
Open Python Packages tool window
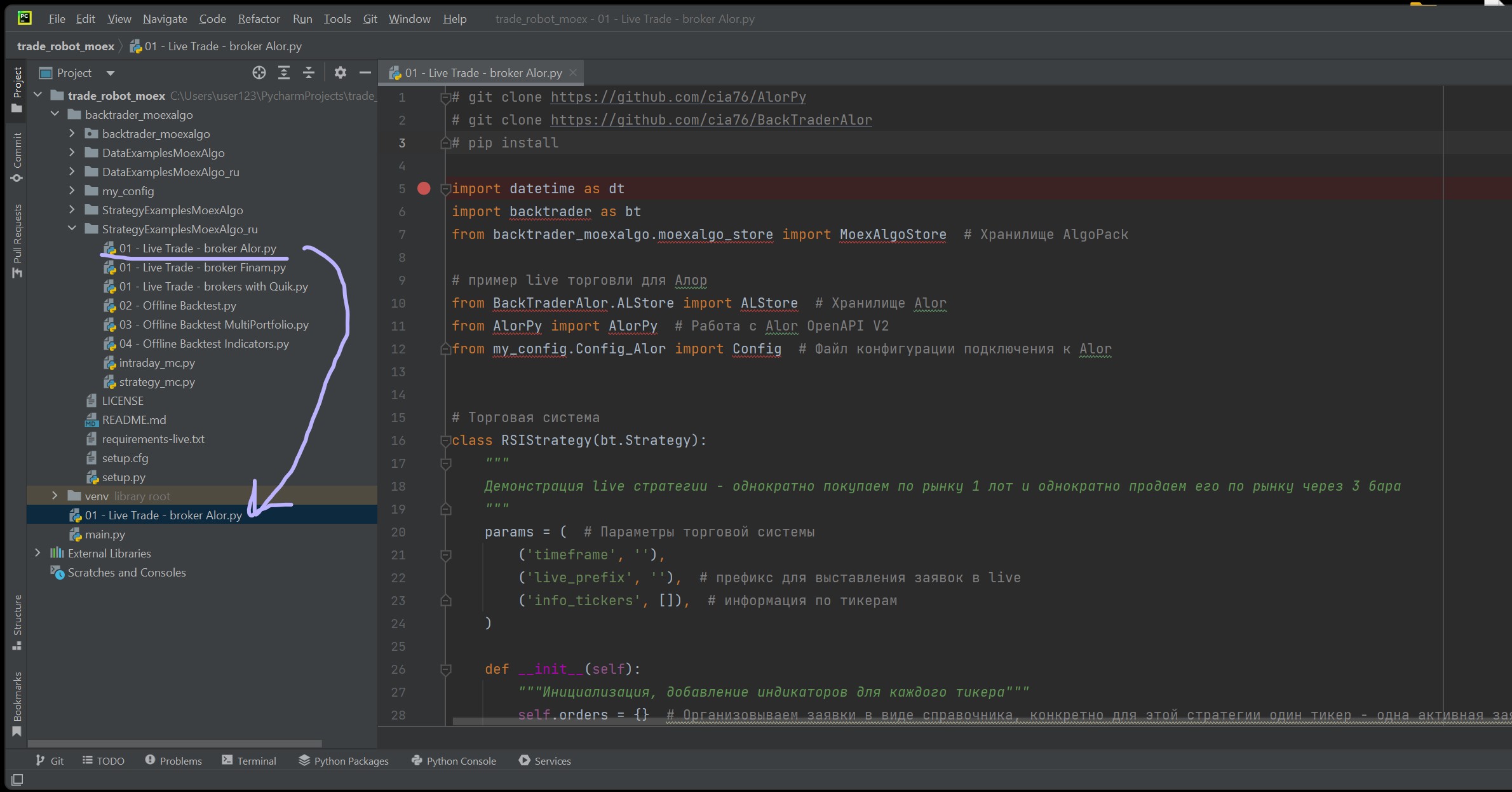344,761
